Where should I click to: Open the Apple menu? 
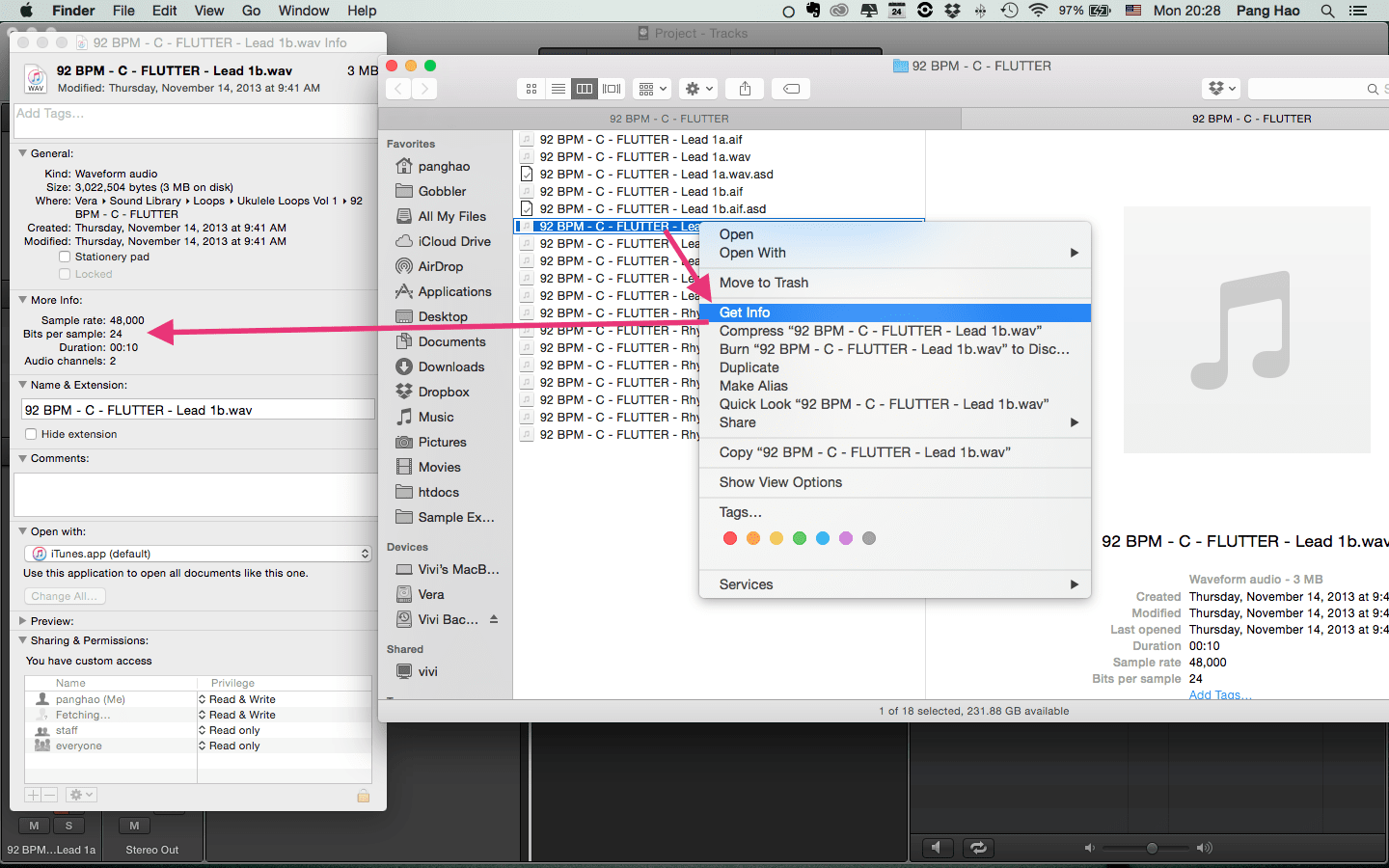[26, 11]
